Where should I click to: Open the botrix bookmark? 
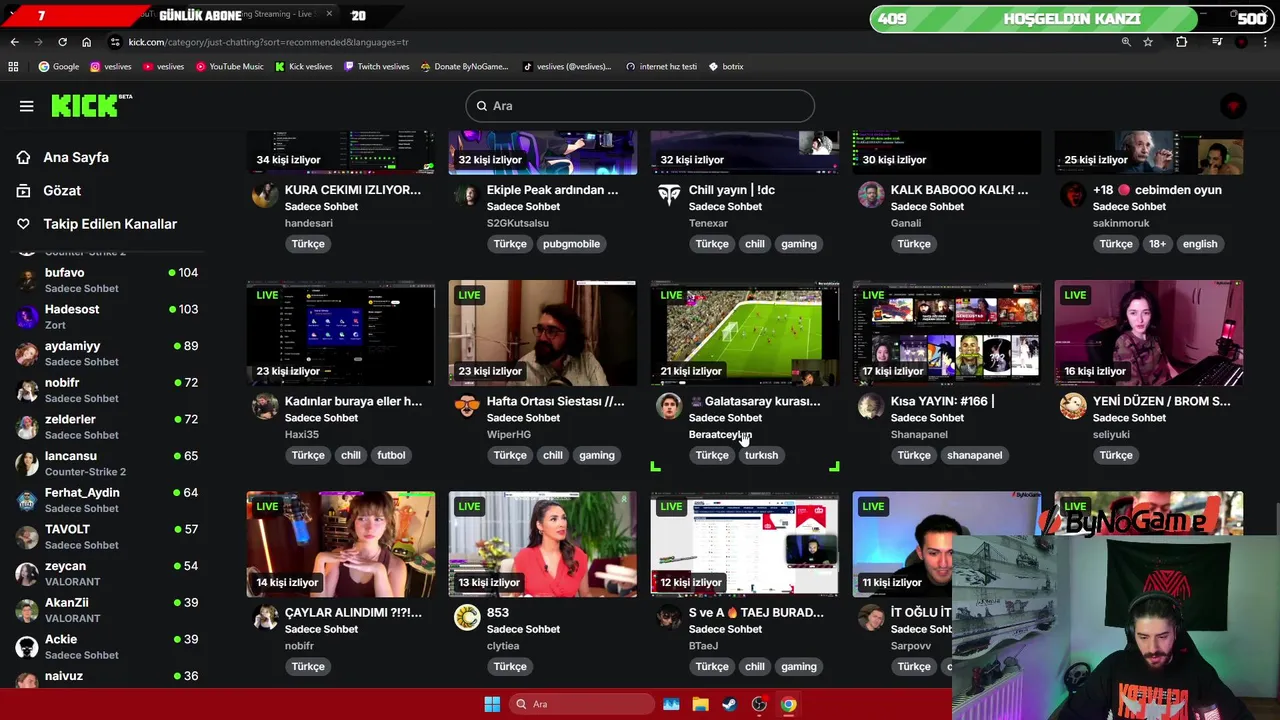[x=727, y=66]
